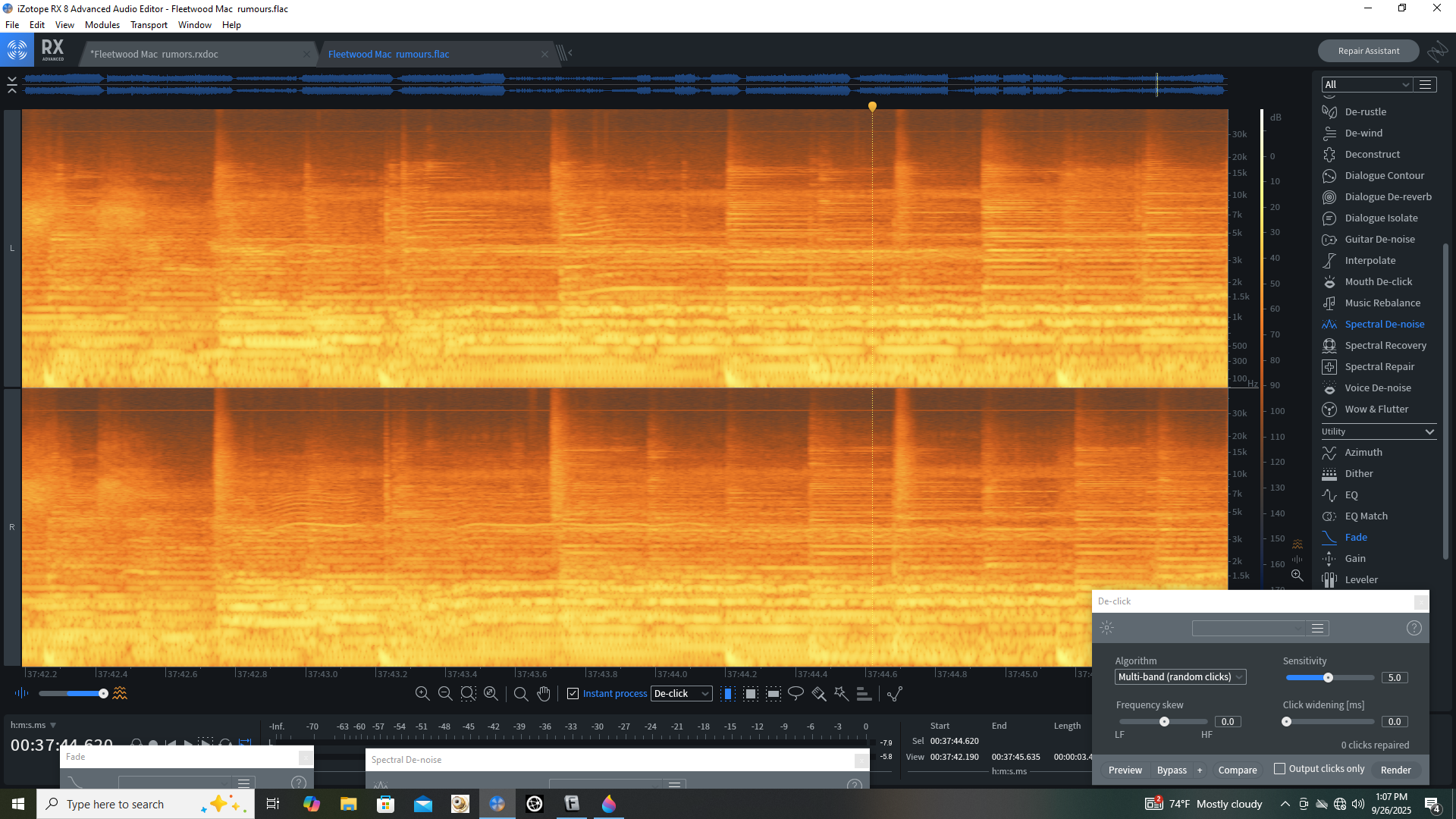
Task: Uncheck the Instant process checkbox
Action: pos(573,693)
